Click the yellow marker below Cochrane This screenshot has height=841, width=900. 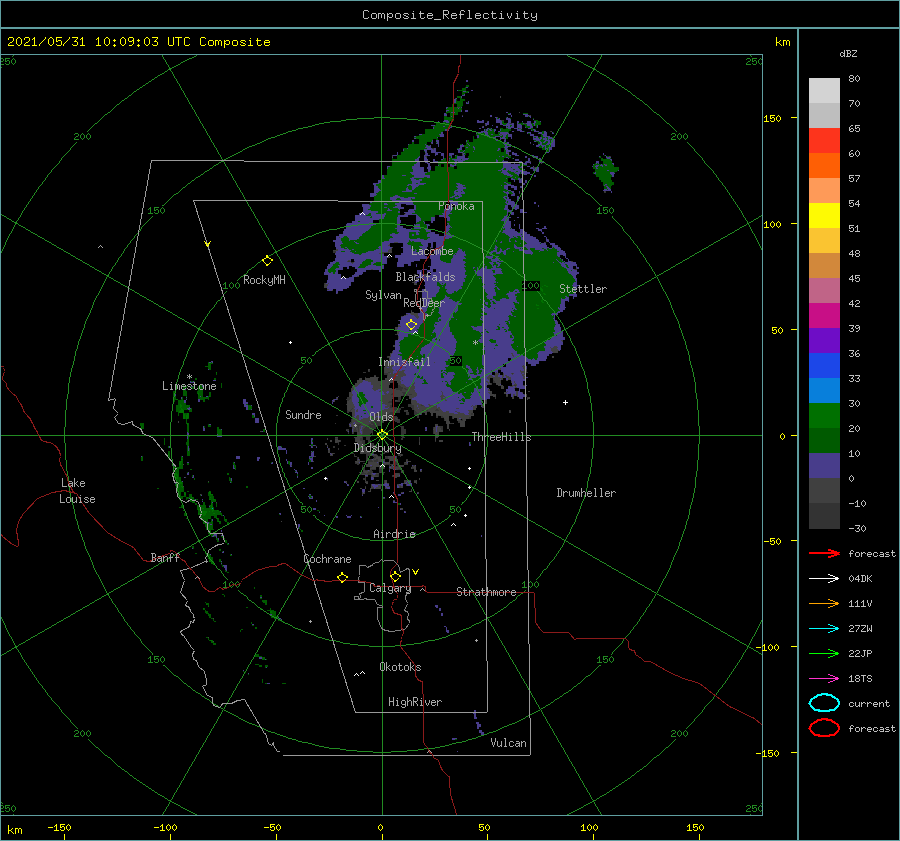pos(343,577)
